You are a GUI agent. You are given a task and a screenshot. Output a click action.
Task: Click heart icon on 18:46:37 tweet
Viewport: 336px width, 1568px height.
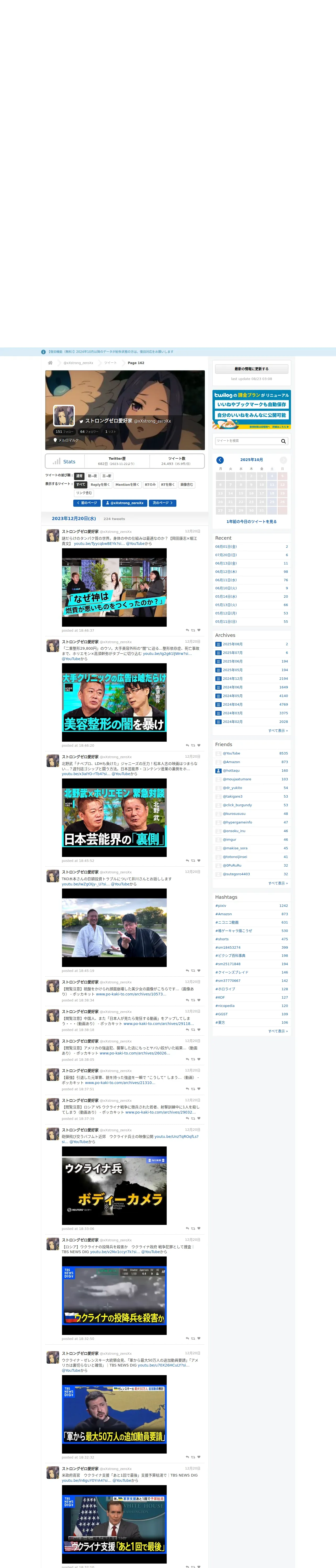click(x=199, y=631)
